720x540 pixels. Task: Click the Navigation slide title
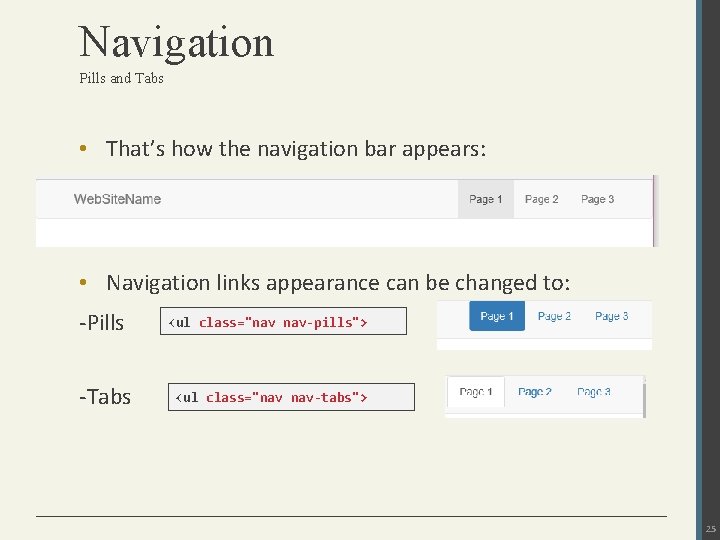[176, 42]
